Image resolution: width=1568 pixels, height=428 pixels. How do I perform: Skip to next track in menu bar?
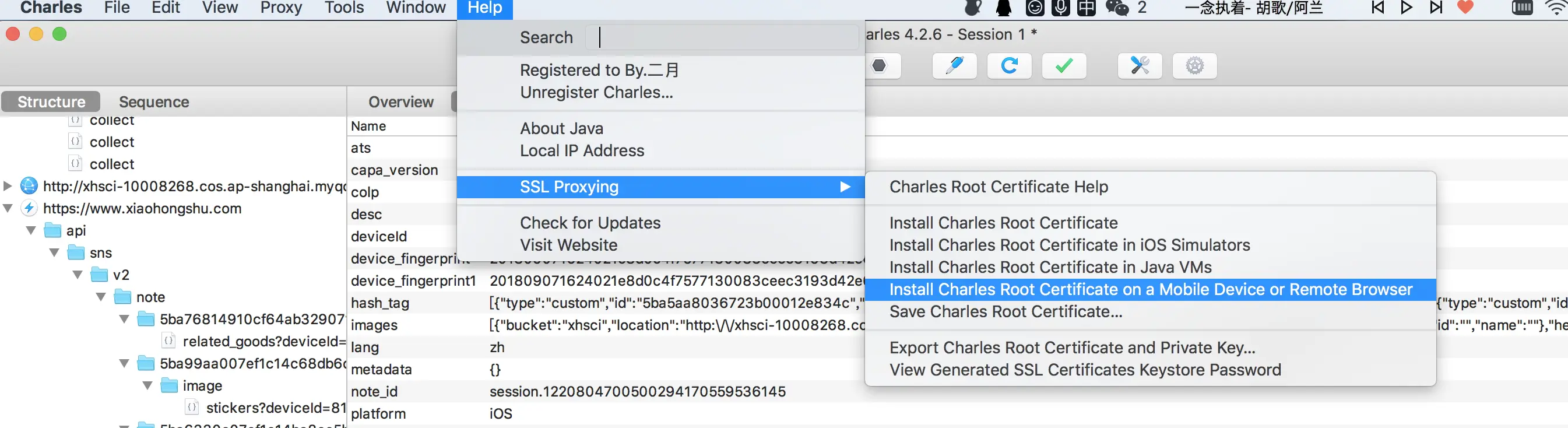[x=1436, y=8]
